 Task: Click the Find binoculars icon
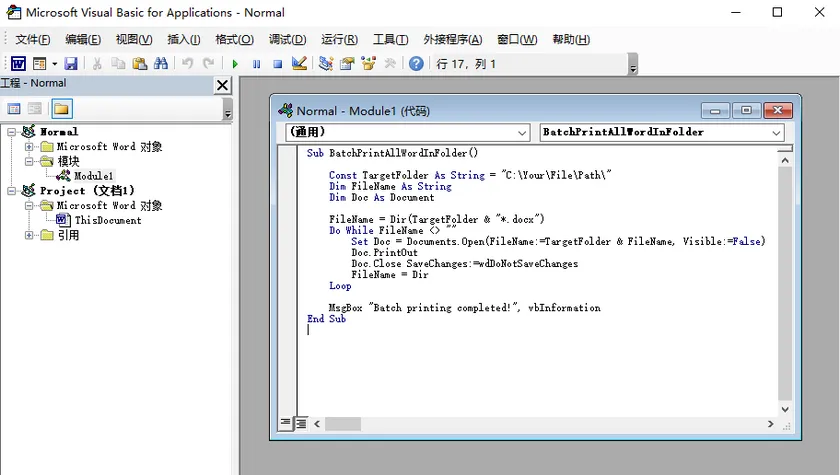tap(161, 64)
